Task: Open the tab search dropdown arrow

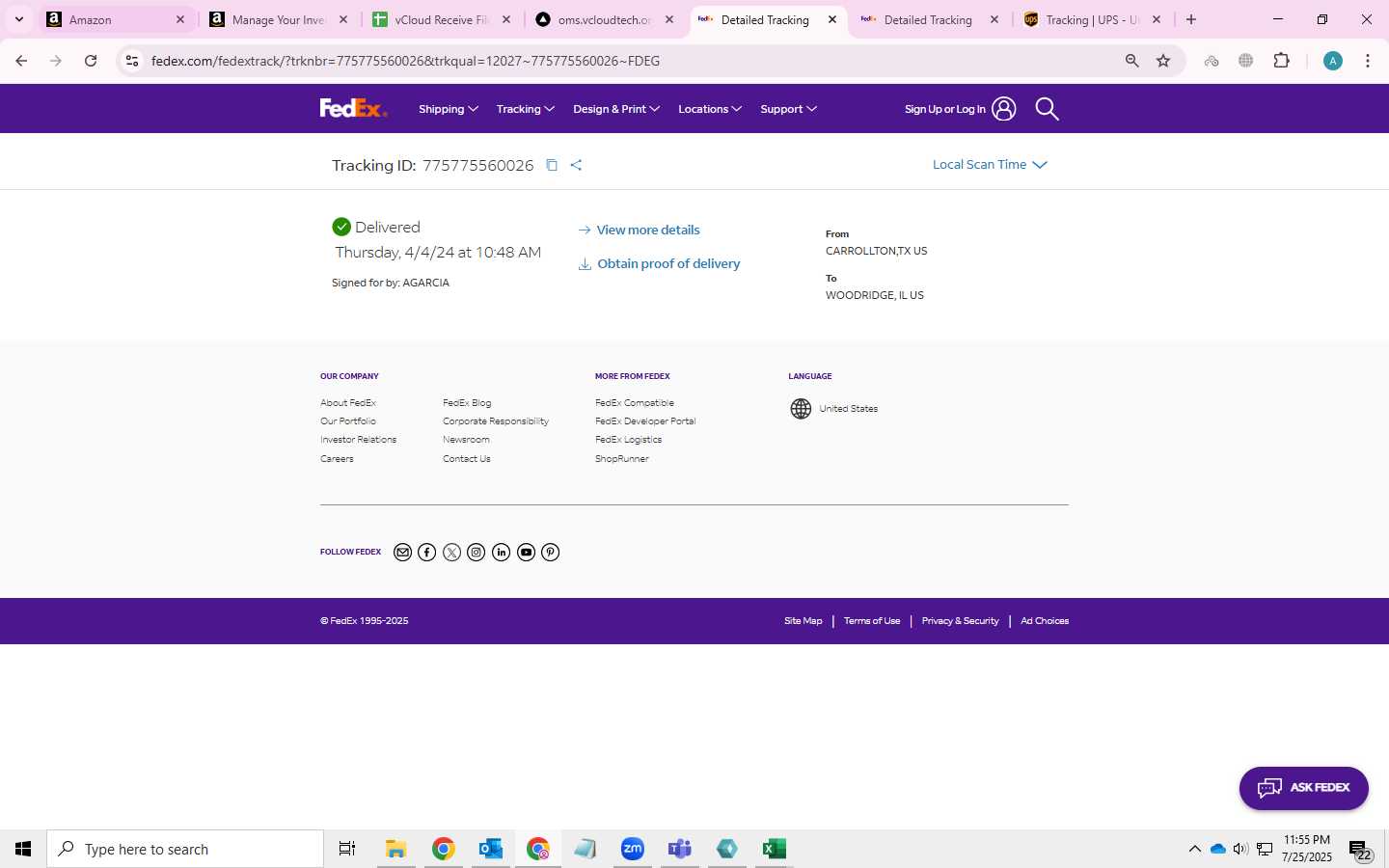Action: [x=18, y=19]
